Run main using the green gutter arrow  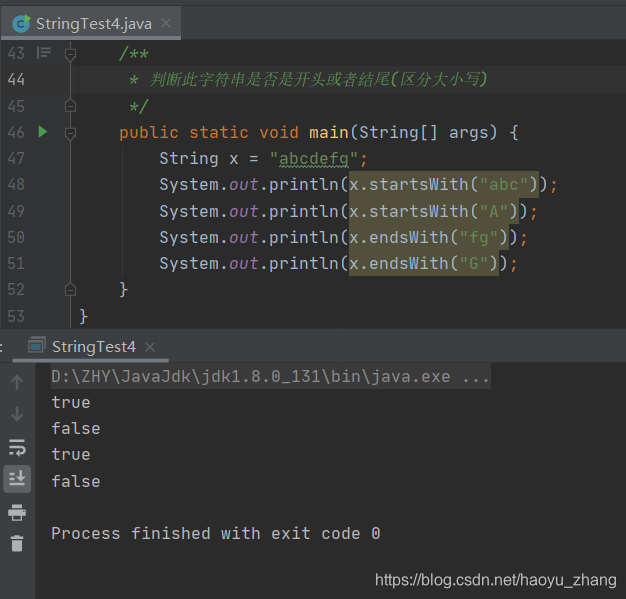click(43, 132)
